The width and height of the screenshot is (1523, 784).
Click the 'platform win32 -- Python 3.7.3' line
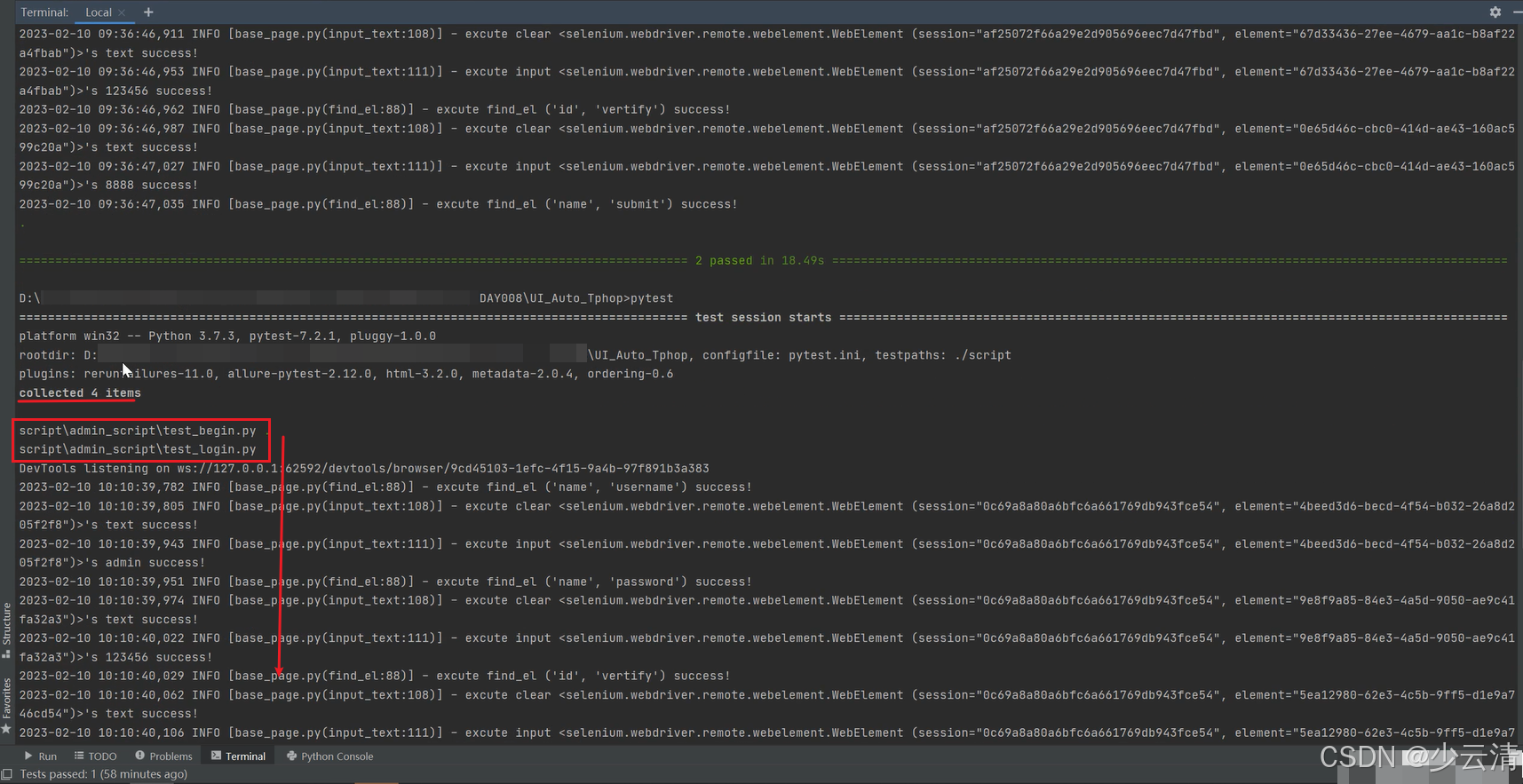pyautogui.click(x=227, y=336)
